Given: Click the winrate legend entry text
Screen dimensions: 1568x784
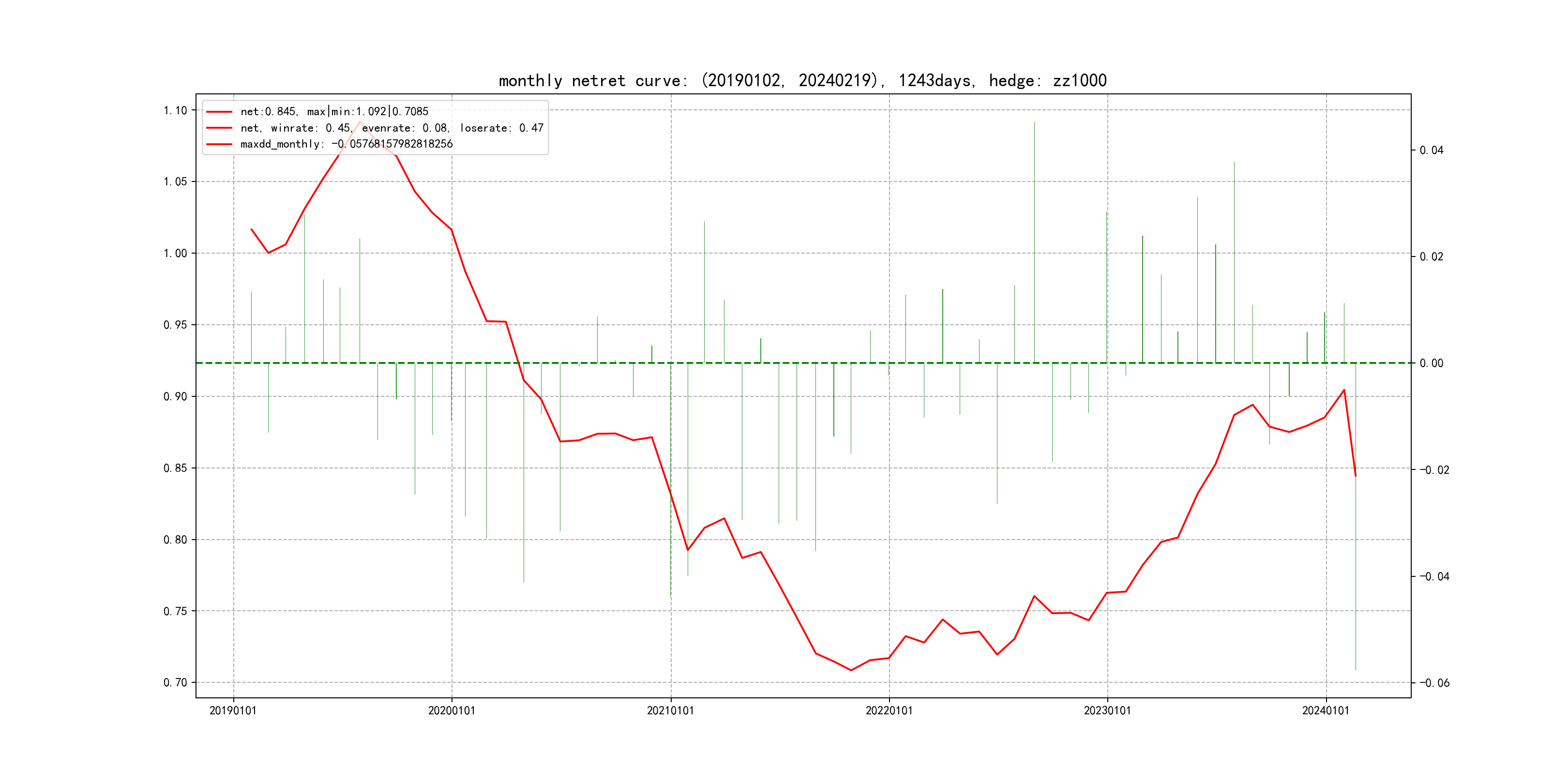Looking at the screenshot, I should click(392, 128).
